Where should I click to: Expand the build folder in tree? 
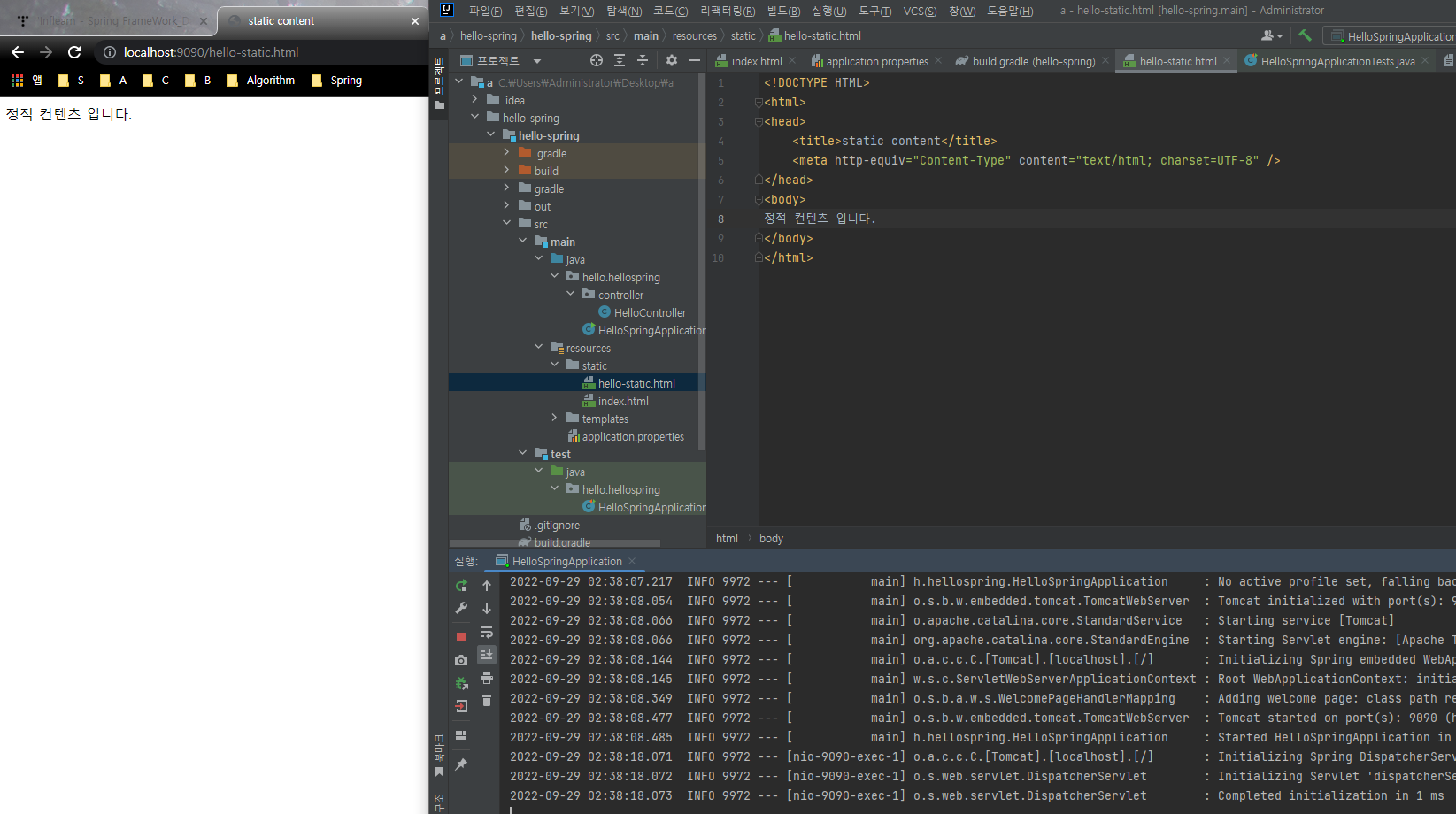[x=507, y=170]
